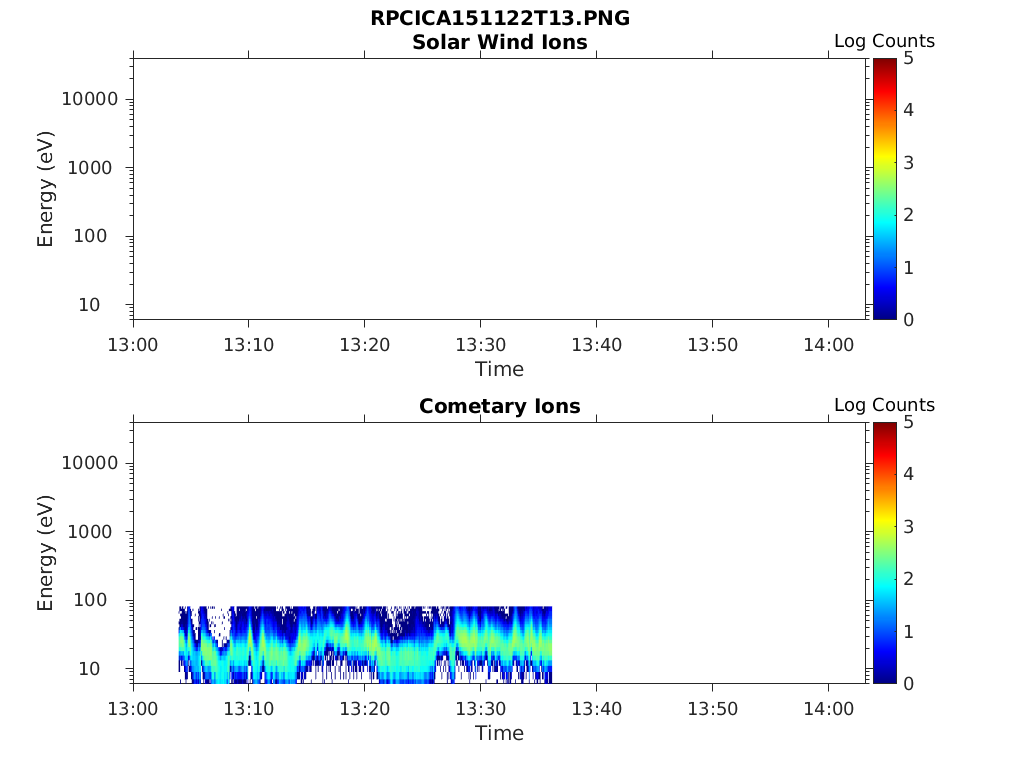Click the 3 label on bottom colorbar

pos(908,527)
